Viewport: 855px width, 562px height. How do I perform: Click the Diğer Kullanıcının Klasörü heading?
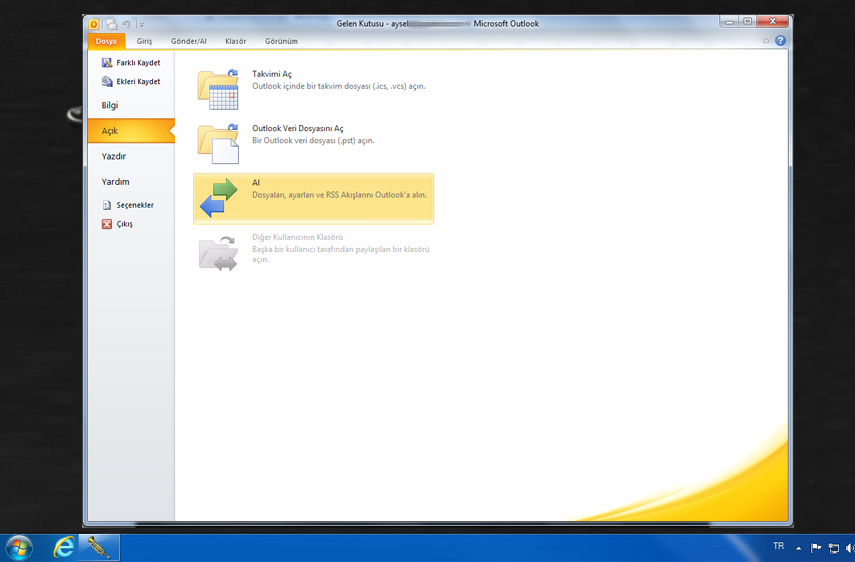coord(297,237)
